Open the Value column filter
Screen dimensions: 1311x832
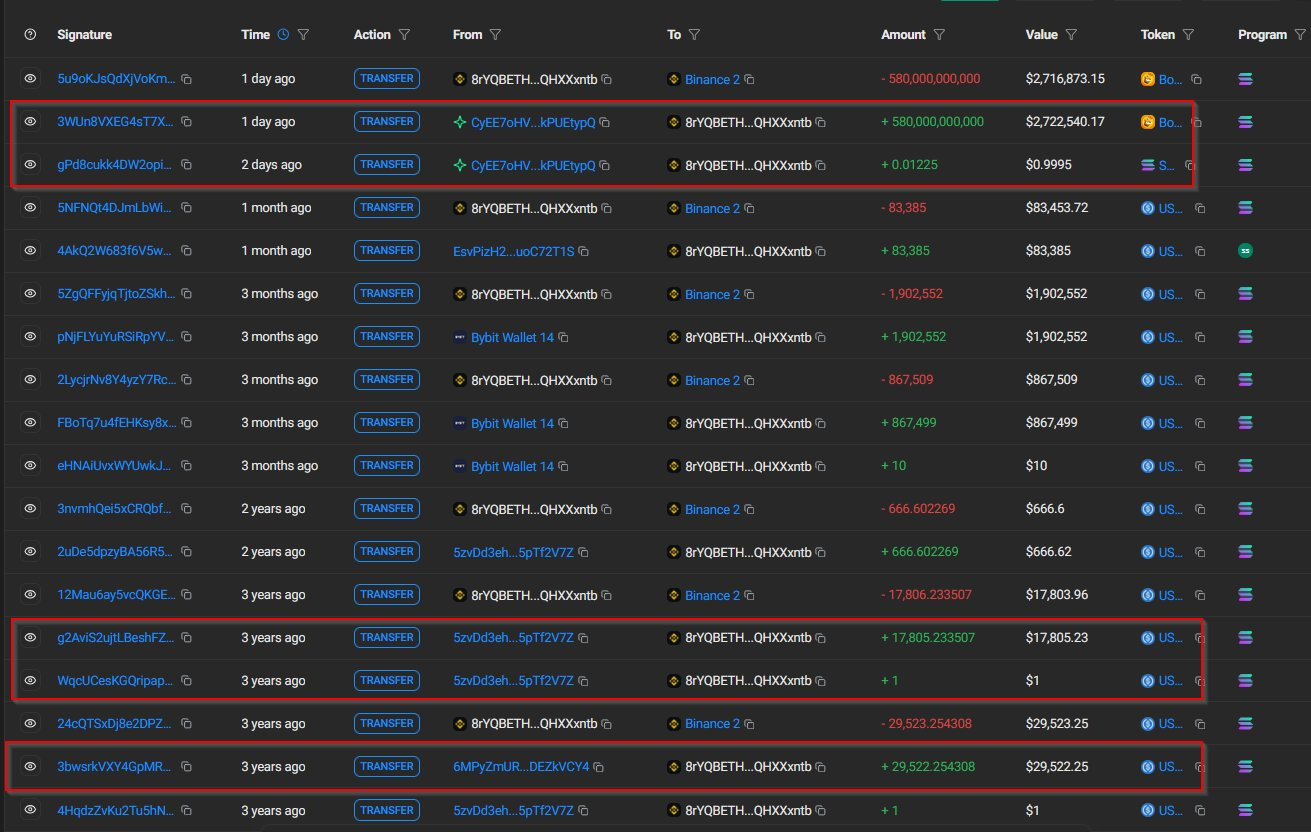coord(1071,34)
